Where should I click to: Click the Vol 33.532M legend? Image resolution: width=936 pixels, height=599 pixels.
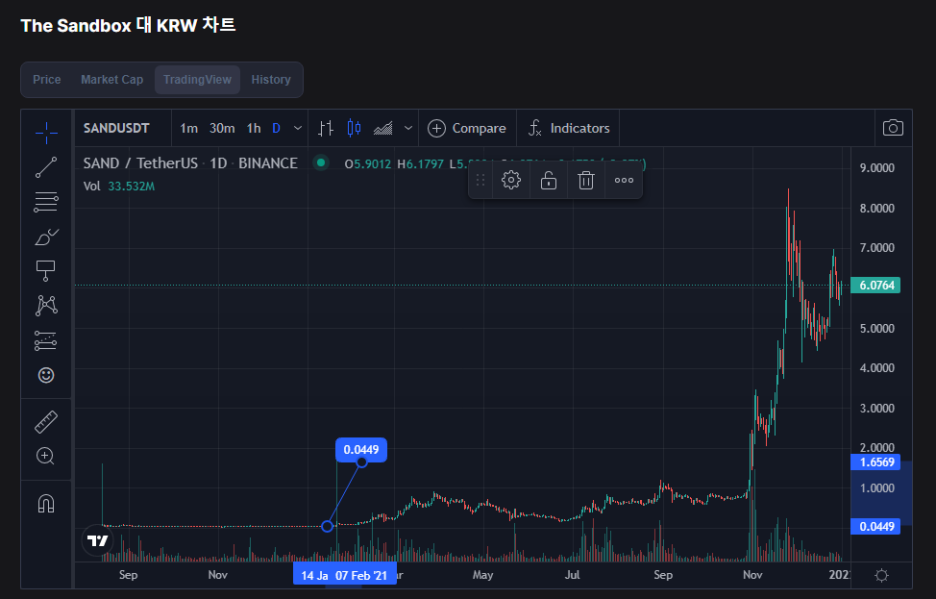[119, 186]
